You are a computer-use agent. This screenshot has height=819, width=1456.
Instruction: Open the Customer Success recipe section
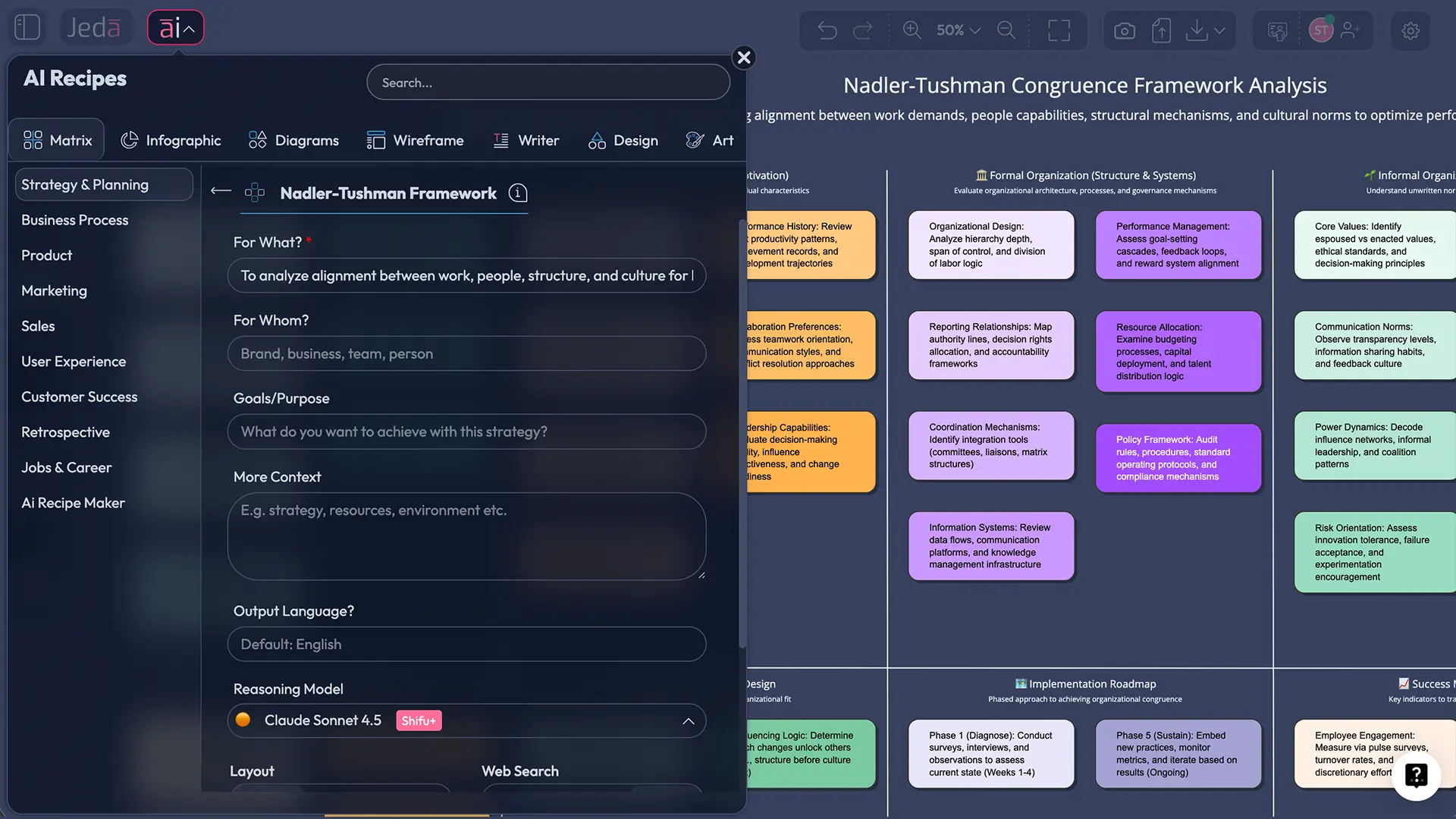tap(79, 397)
